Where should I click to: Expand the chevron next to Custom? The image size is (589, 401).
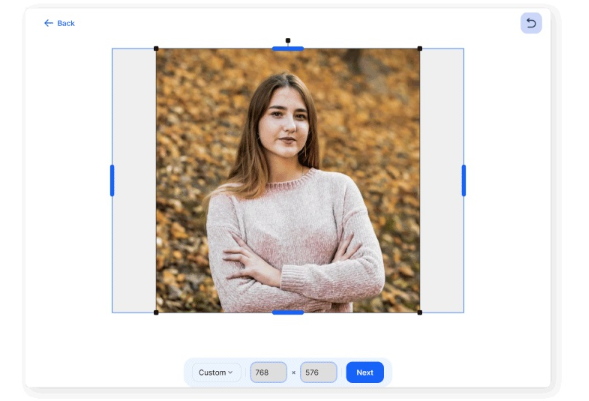(x=230, y=372)
